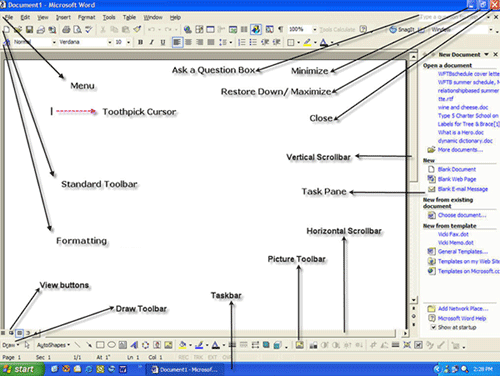Run Spelling and Grammar check

(x=89, y=30)
